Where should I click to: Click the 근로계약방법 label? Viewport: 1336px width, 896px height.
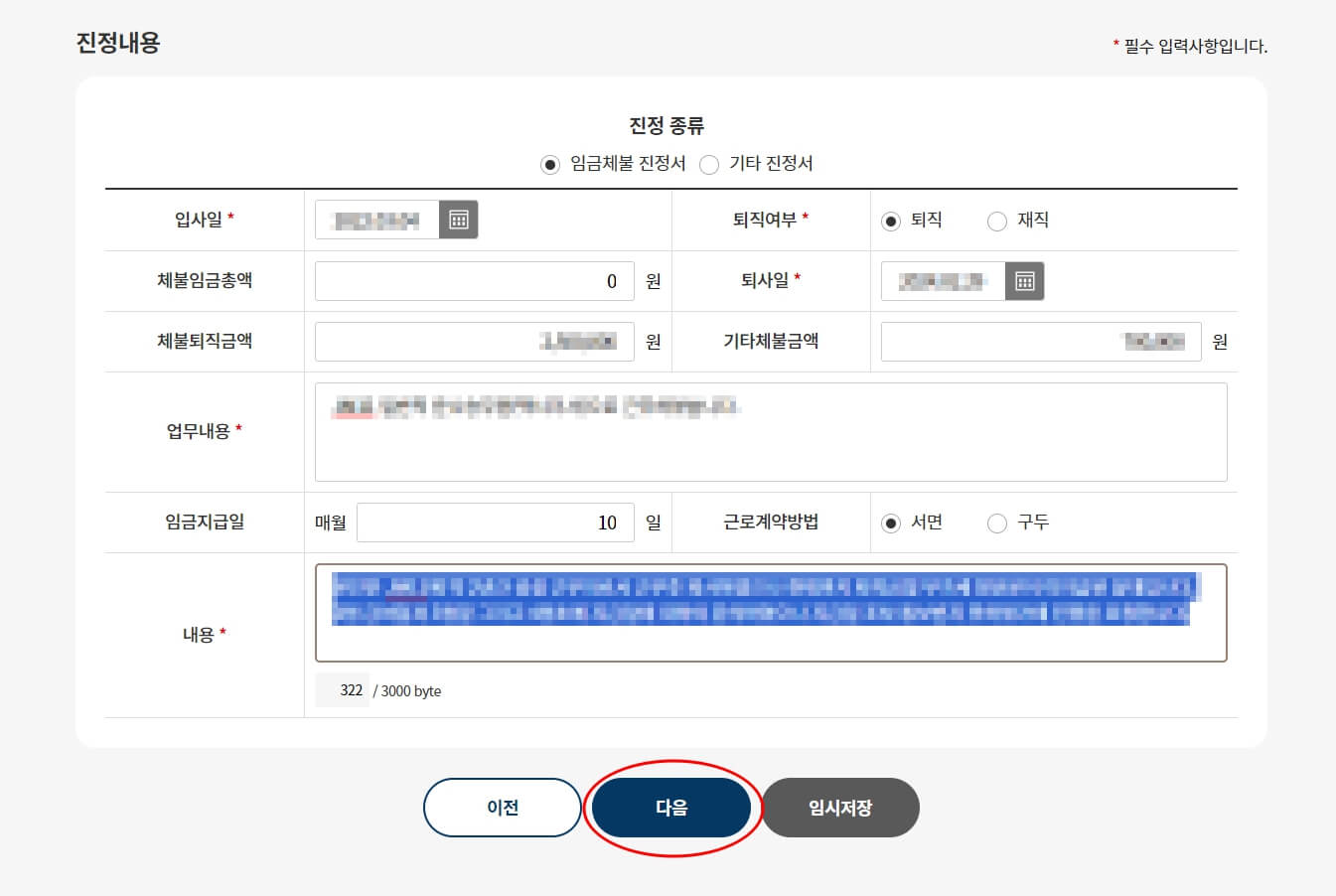pos(771,522)
